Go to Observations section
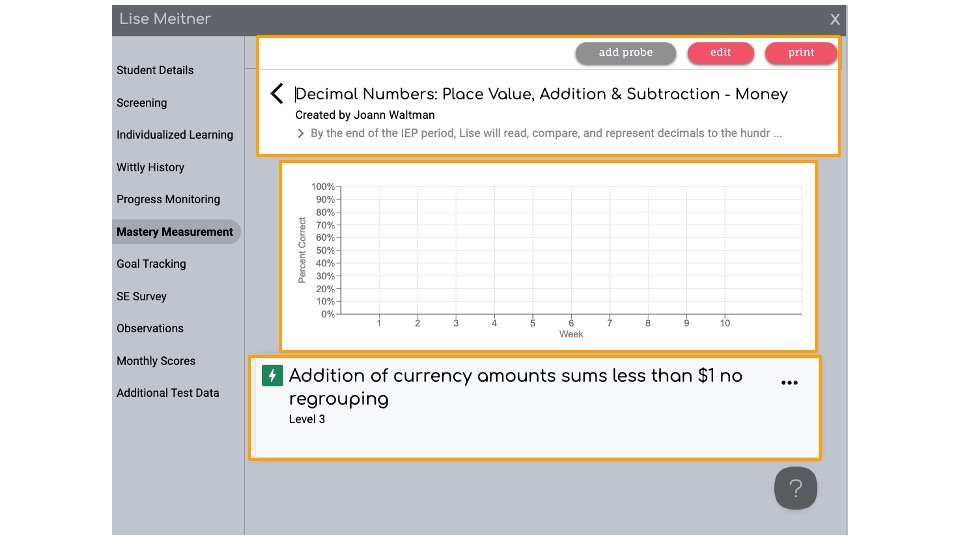Viewport: 960px width, 540px height. [x=150, y=328]
